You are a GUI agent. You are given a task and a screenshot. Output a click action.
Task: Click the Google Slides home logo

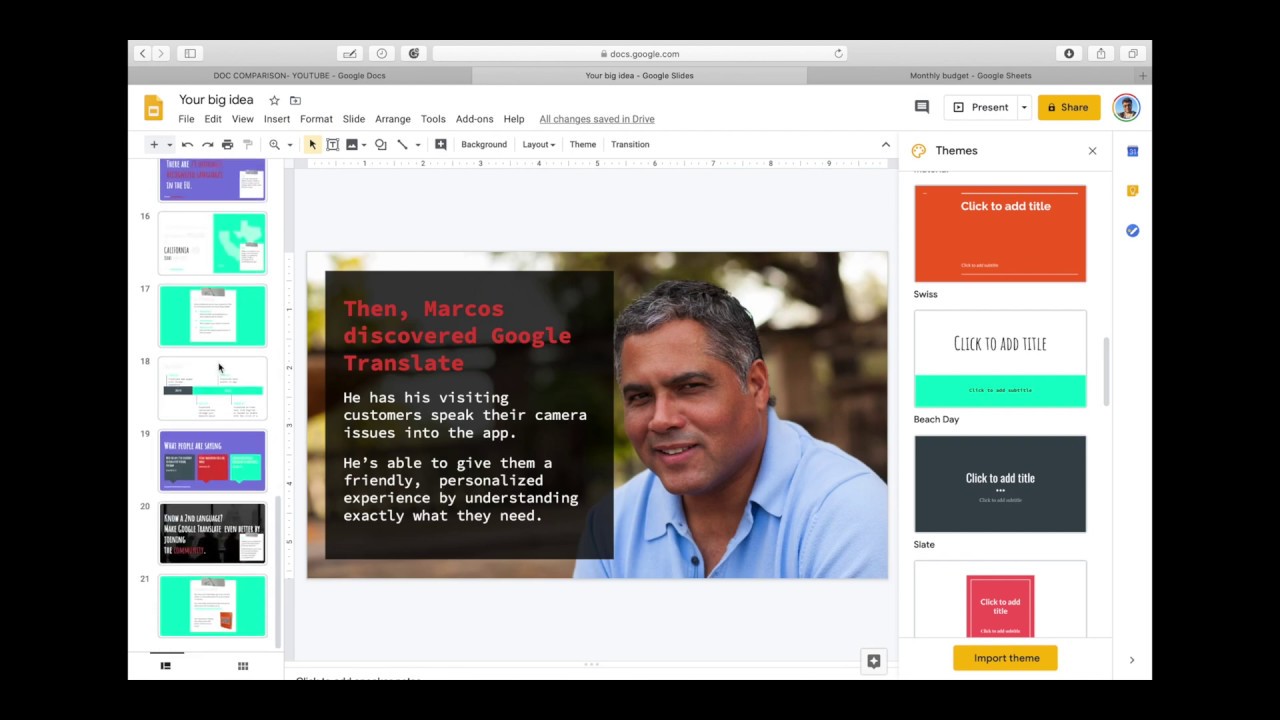pyautogui.click(x=153, y=108)
